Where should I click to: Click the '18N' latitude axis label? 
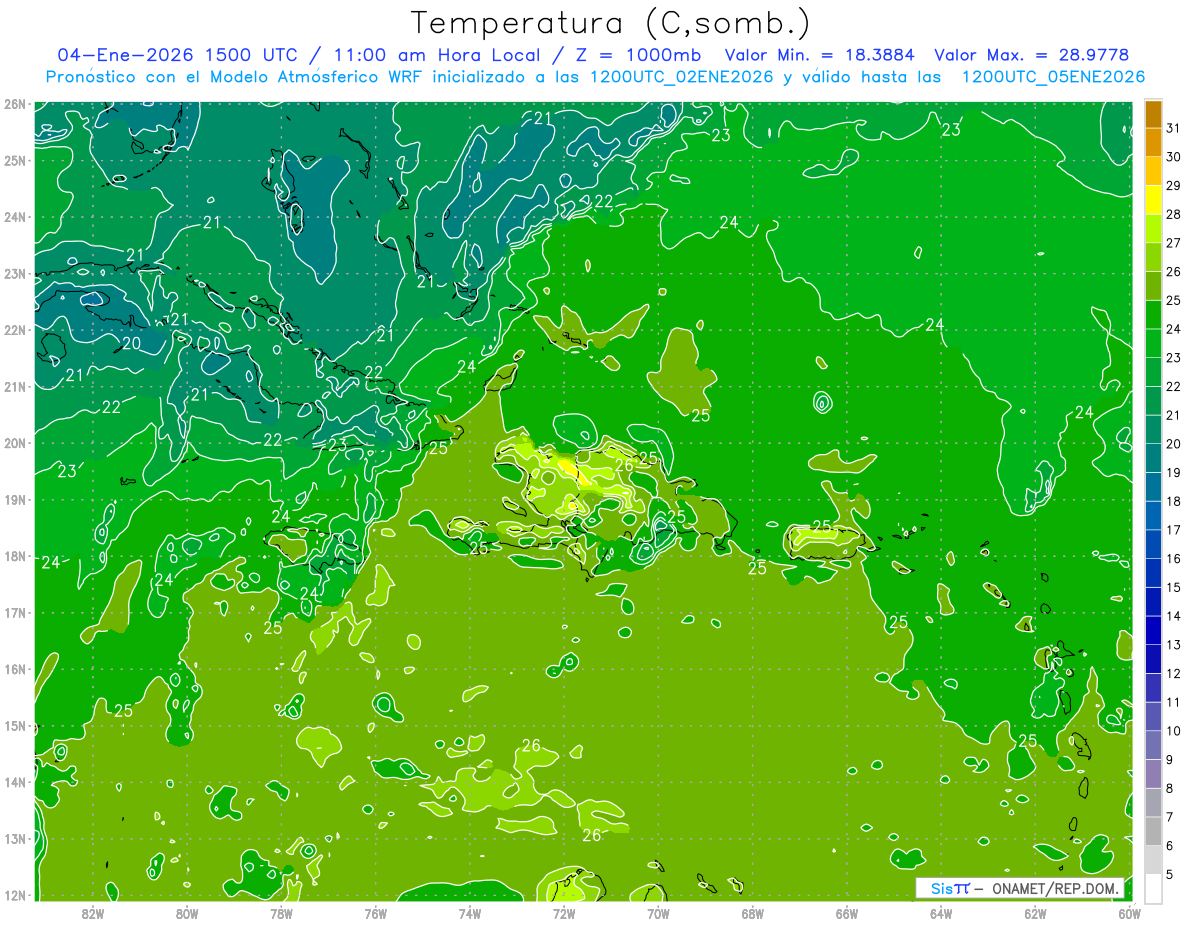click(14, 556)
